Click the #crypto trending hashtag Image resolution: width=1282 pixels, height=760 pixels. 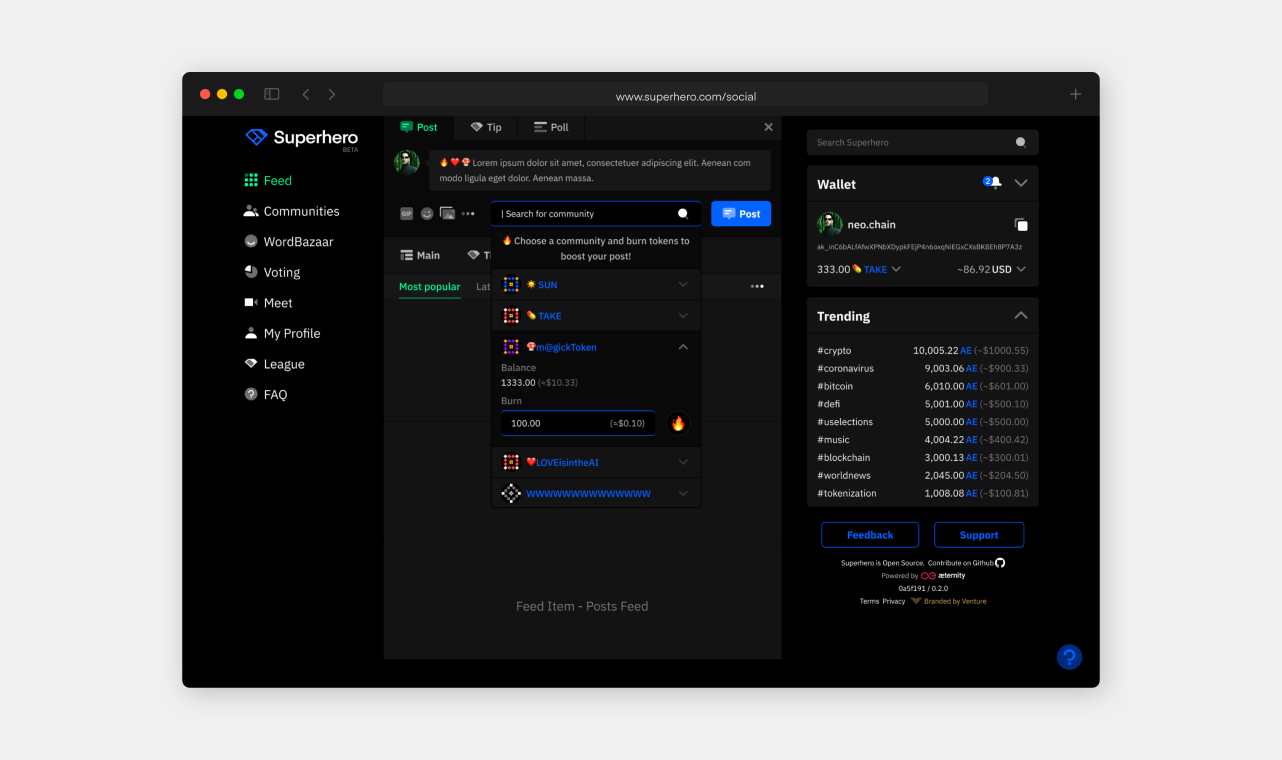(834, 351)
